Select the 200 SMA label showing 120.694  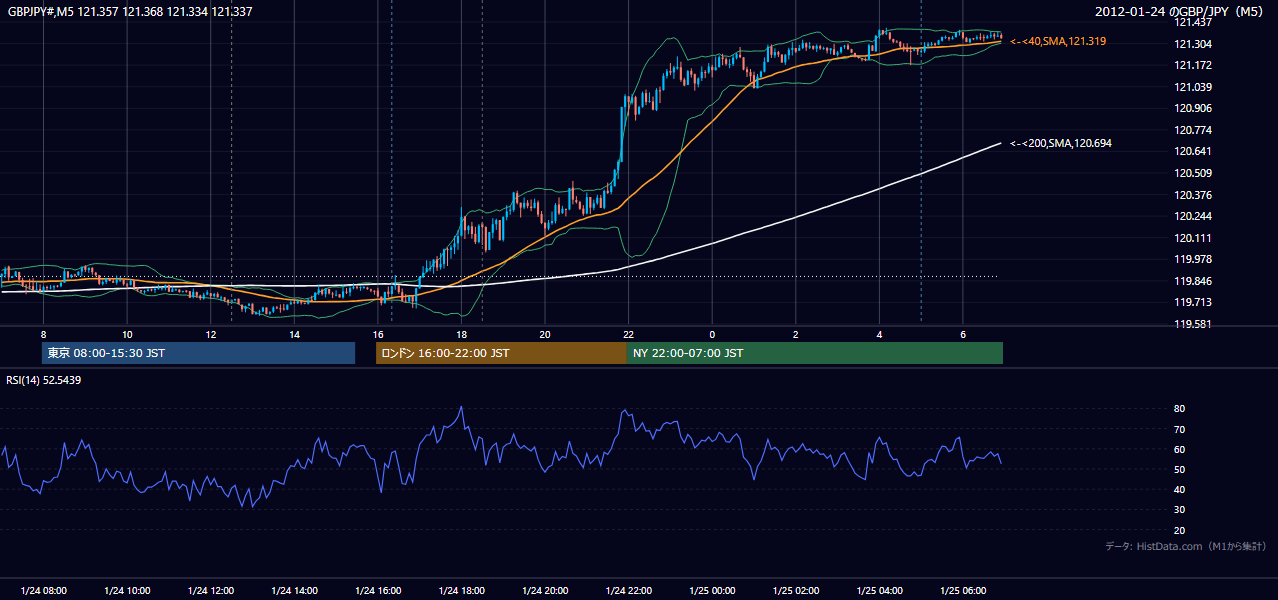[1060, 144]
